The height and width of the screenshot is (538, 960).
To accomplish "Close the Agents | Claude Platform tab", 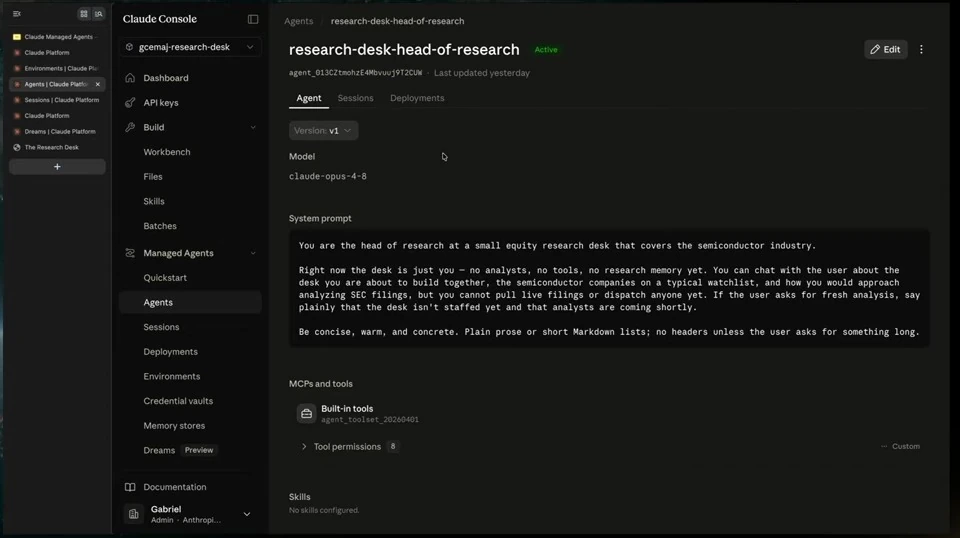I will pos(98,84).
